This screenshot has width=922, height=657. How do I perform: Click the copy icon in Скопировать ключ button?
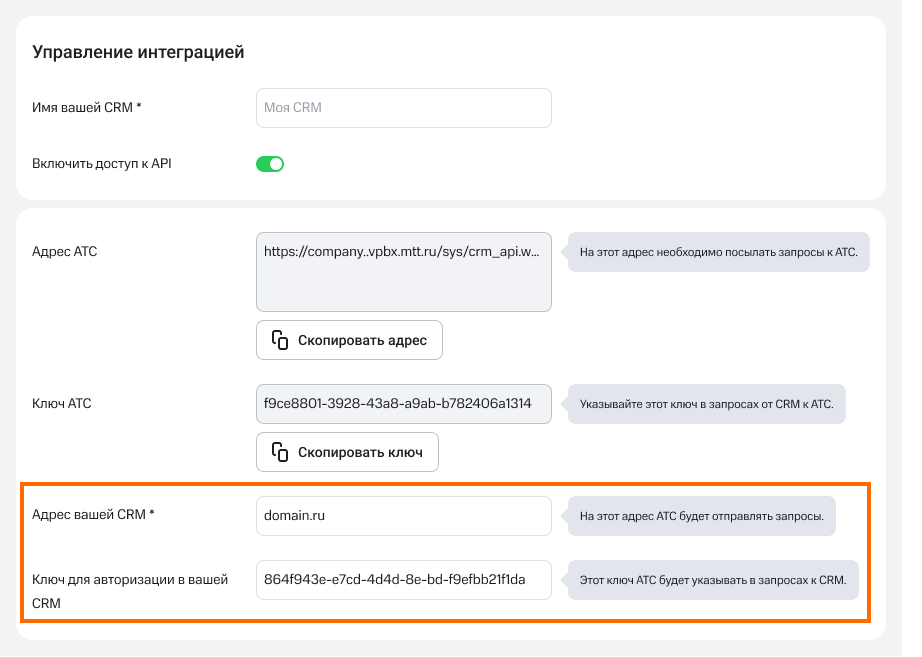(x=280, y=452)
